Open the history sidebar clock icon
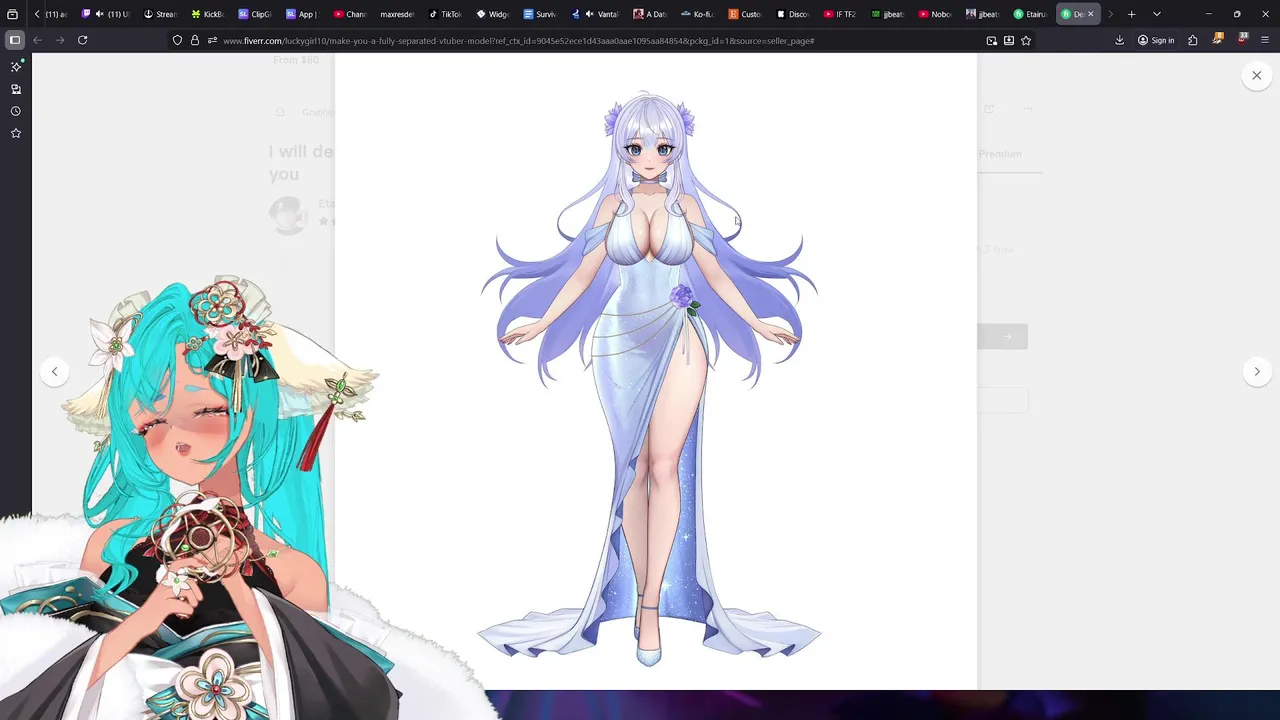Screen dimensions: 1280x720 coord(16,111)
